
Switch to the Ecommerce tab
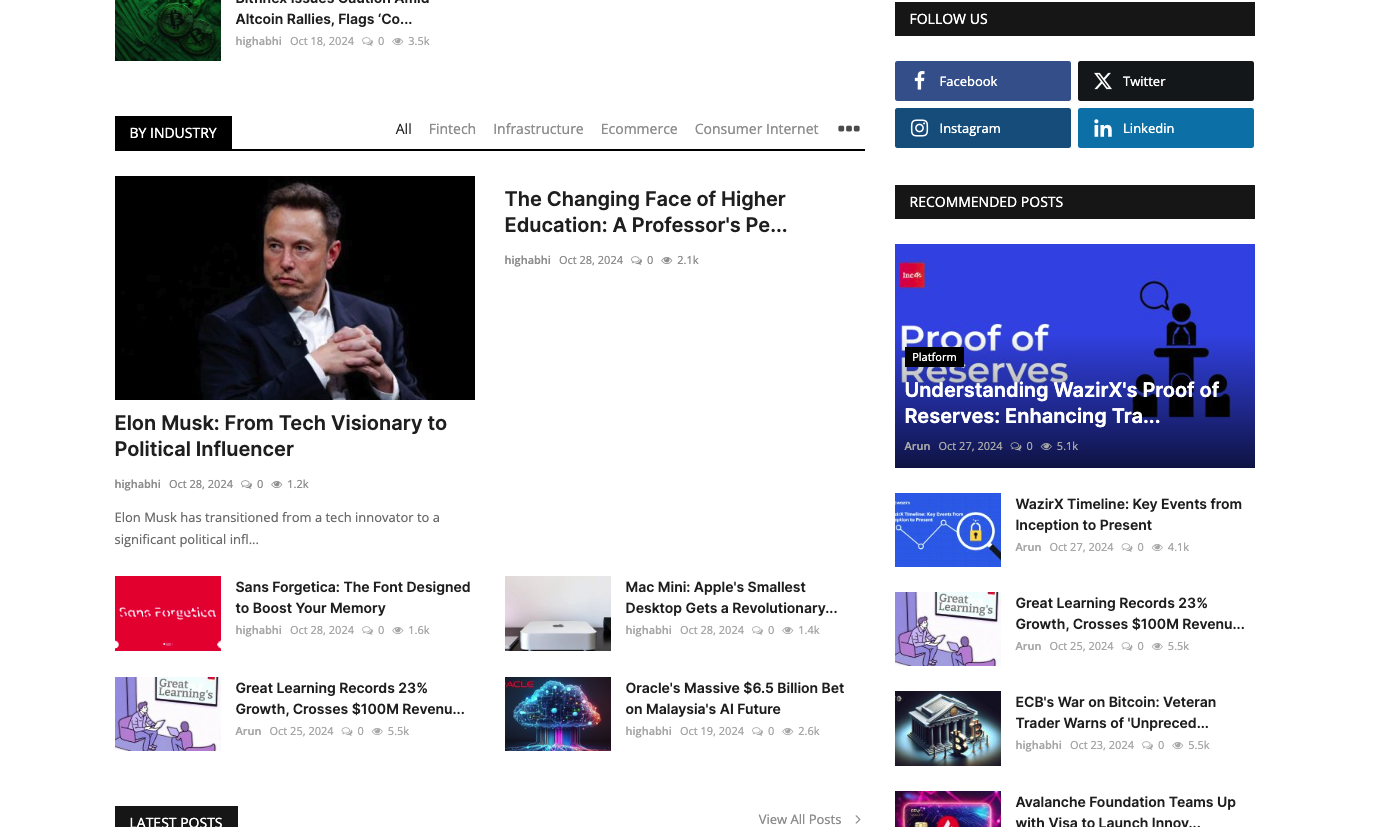(x=639, y=129)
